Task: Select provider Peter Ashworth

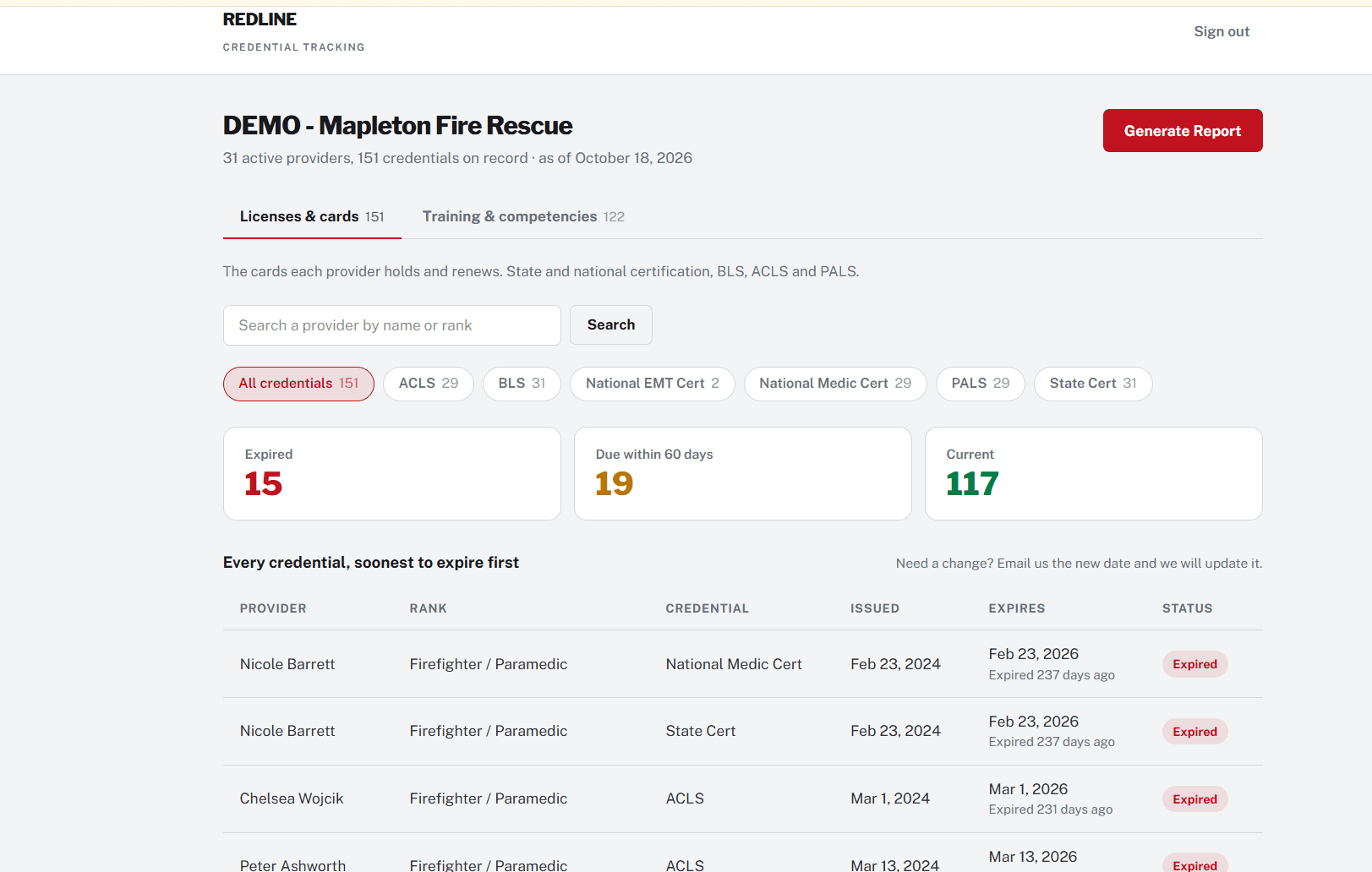Action: 292,865
